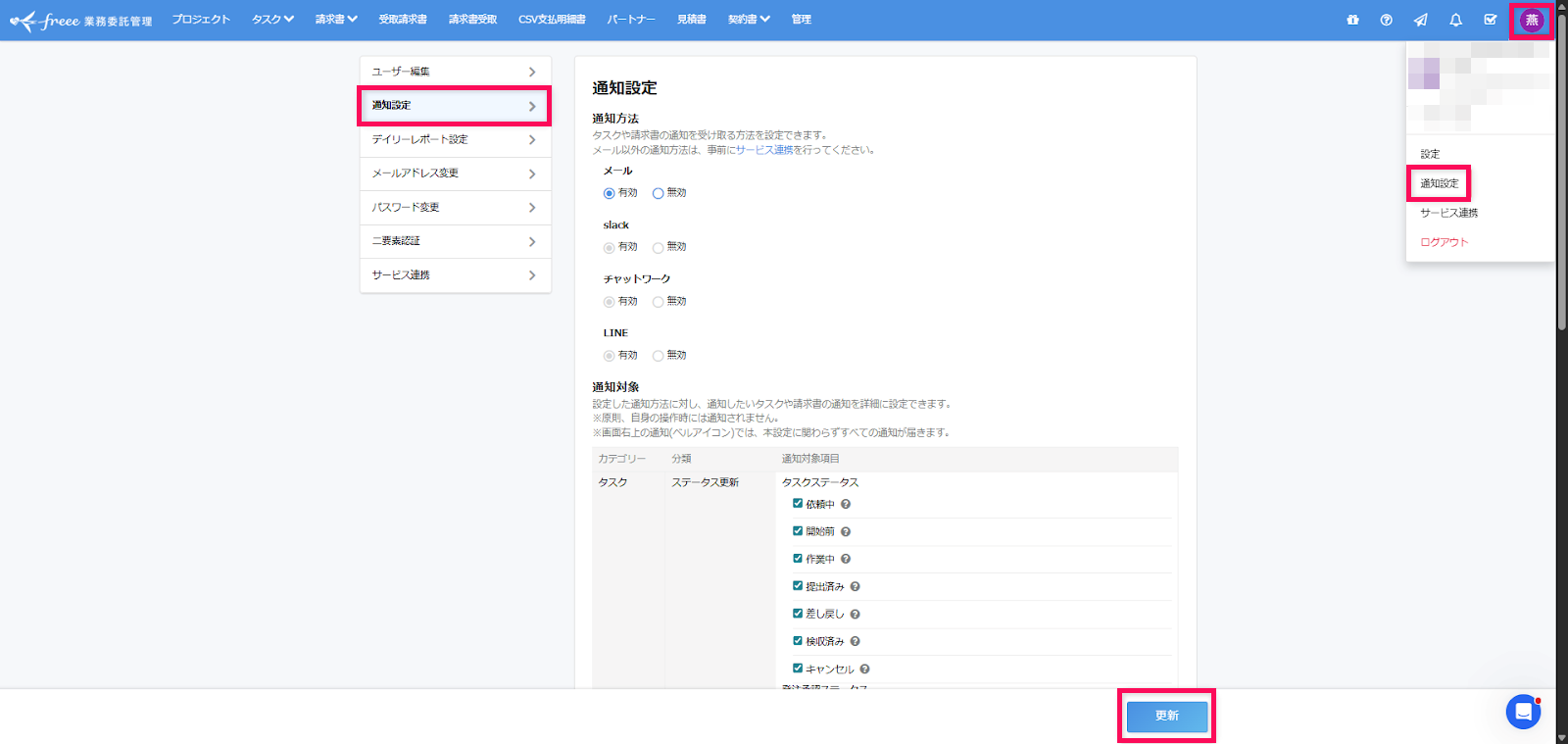Open サービス連携 row in the left sidebar
Screen dimensions: 1568x744
pyautogui.click(x=456, y=275)
